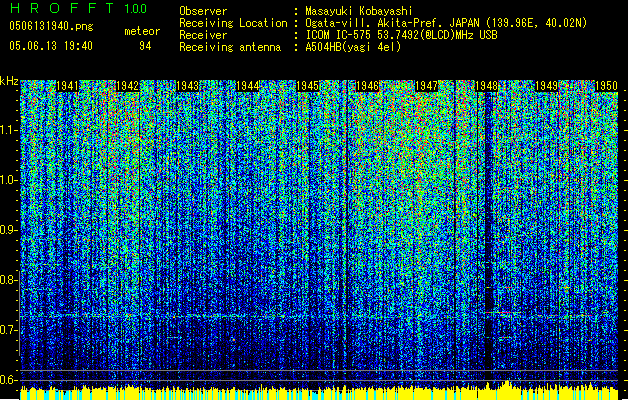This screenshot has width=629, height=400.
Task: Click the red-green meteor echo line after 1948
Action: click(503, 312)
